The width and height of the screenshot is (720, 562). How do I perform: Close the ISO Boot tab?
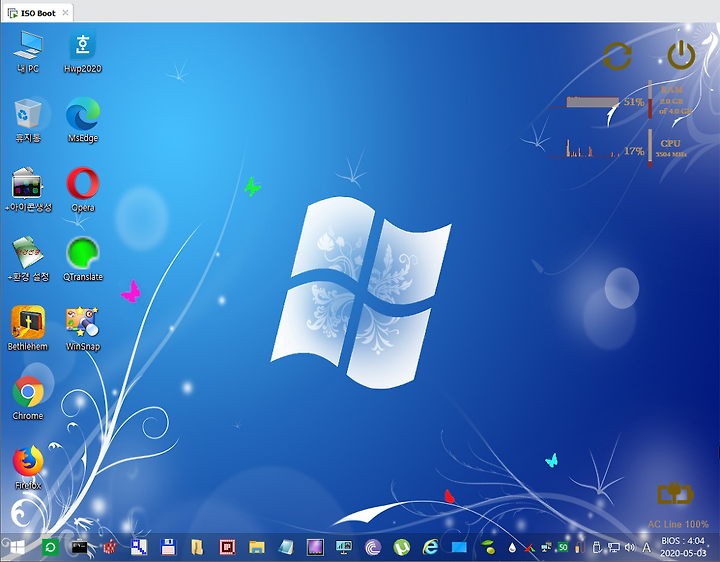point(66,13)
